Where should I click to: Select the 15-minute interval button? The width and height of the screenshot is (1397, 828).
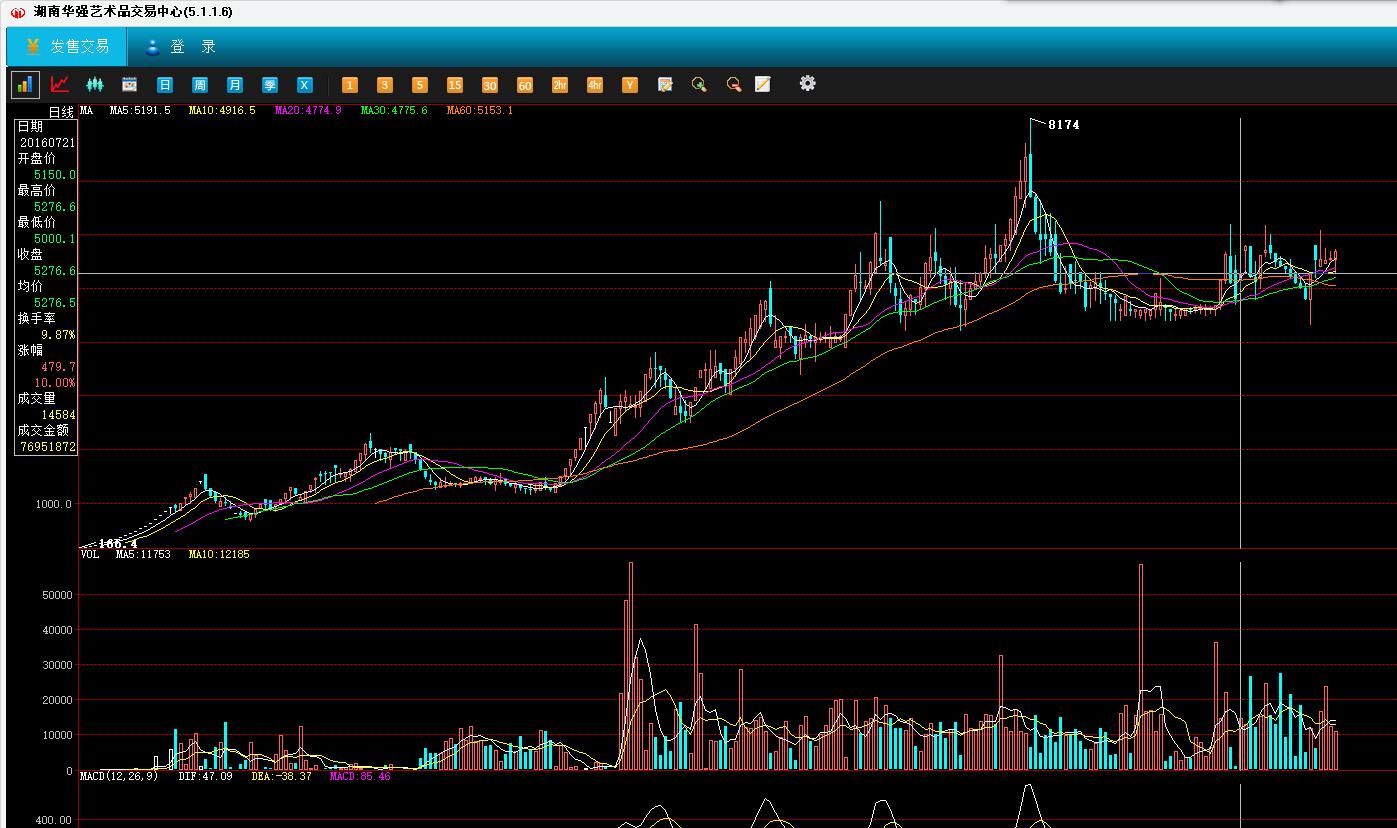point(455,85)
